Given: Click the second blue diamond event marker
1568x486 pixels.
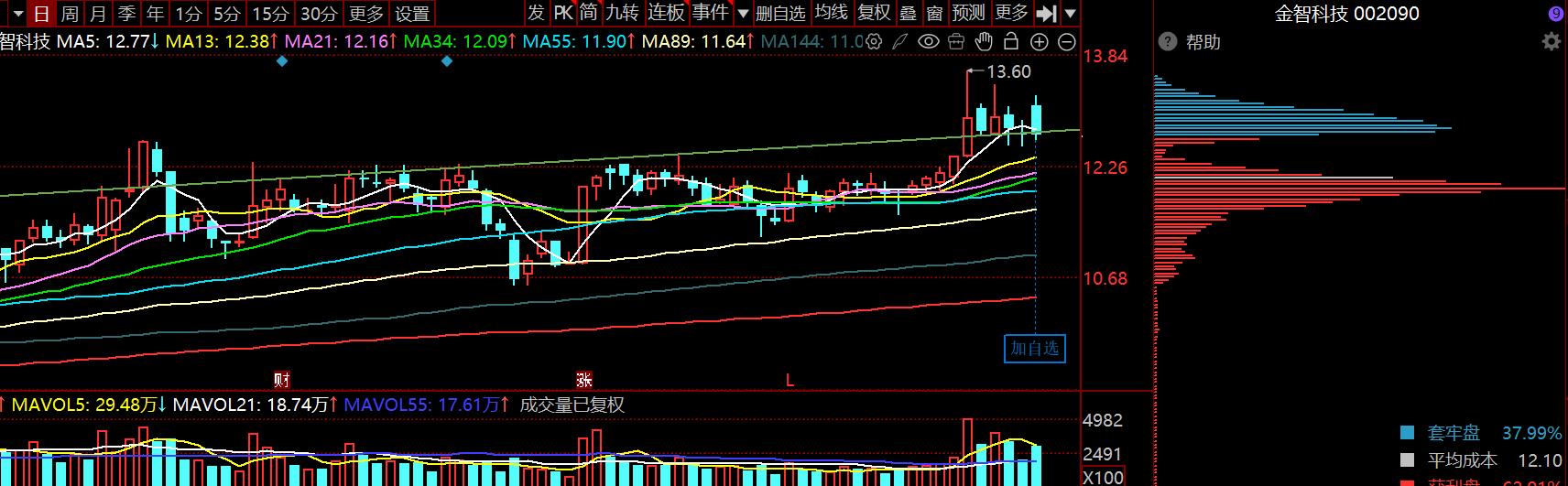Looking at the screenshot, I should point(448,61).
